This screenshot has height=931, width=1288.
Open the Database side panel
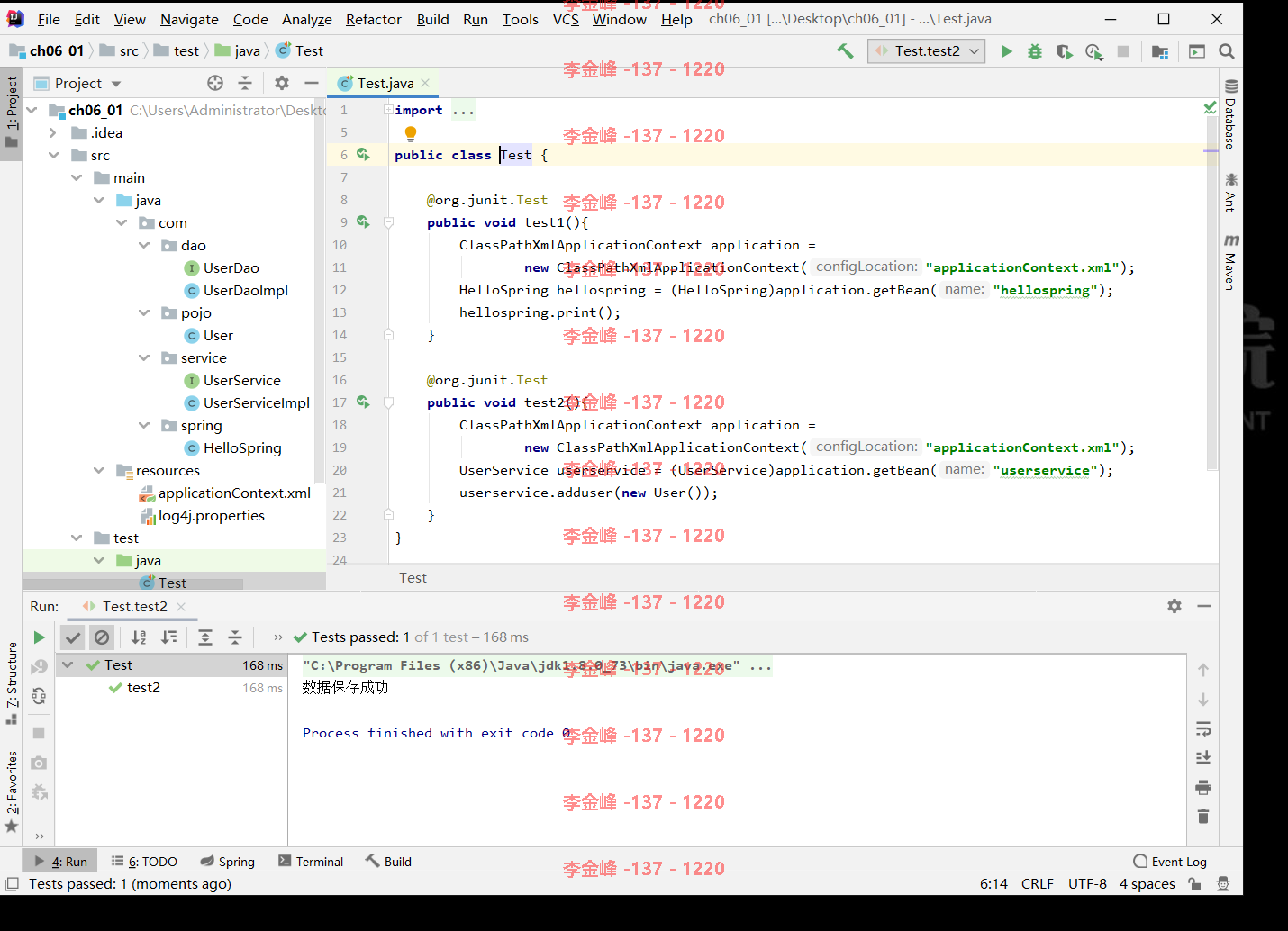click(1231, 113)
